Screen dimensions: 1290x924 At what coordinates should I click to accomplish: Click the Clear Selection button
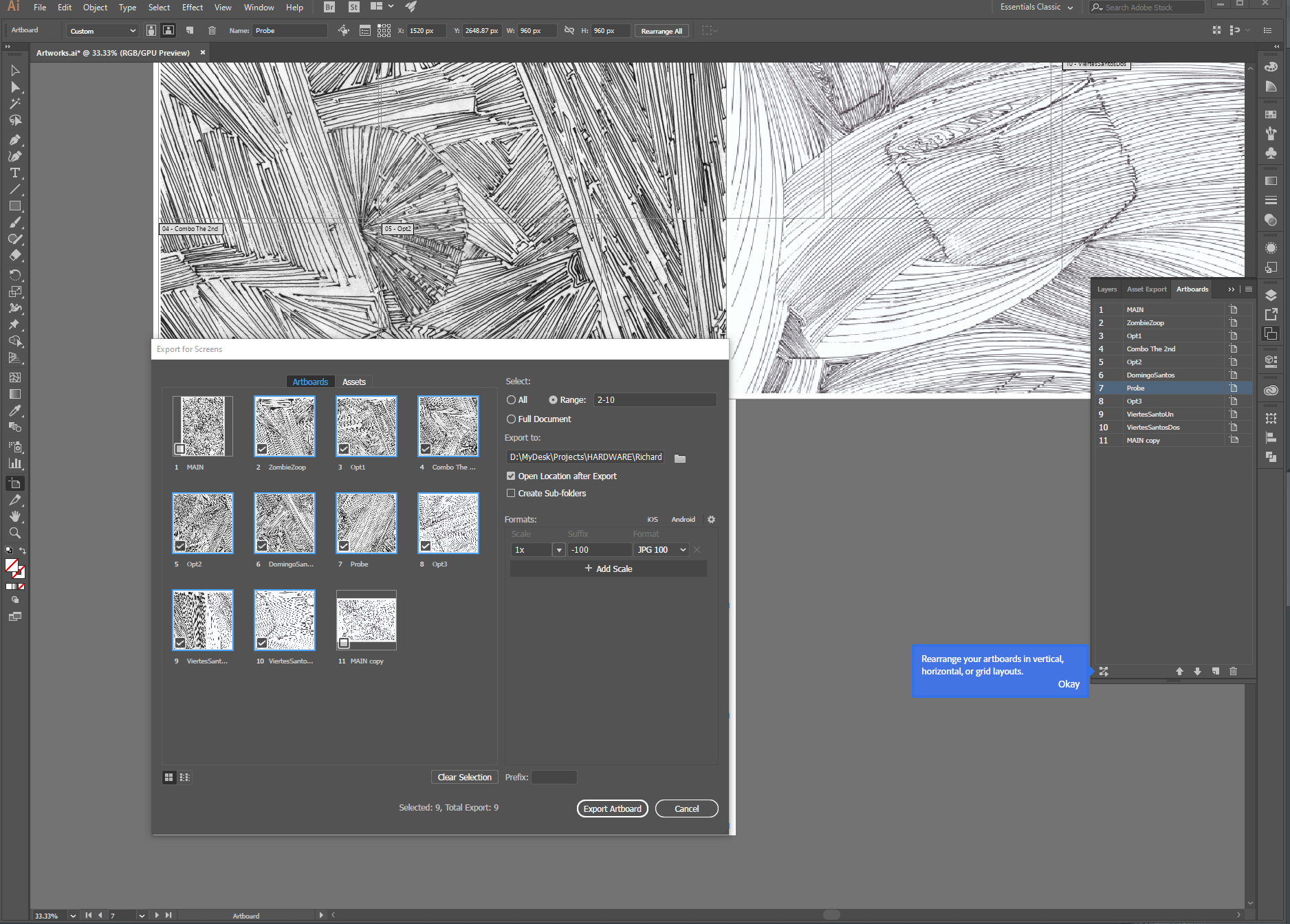point(464,777)
